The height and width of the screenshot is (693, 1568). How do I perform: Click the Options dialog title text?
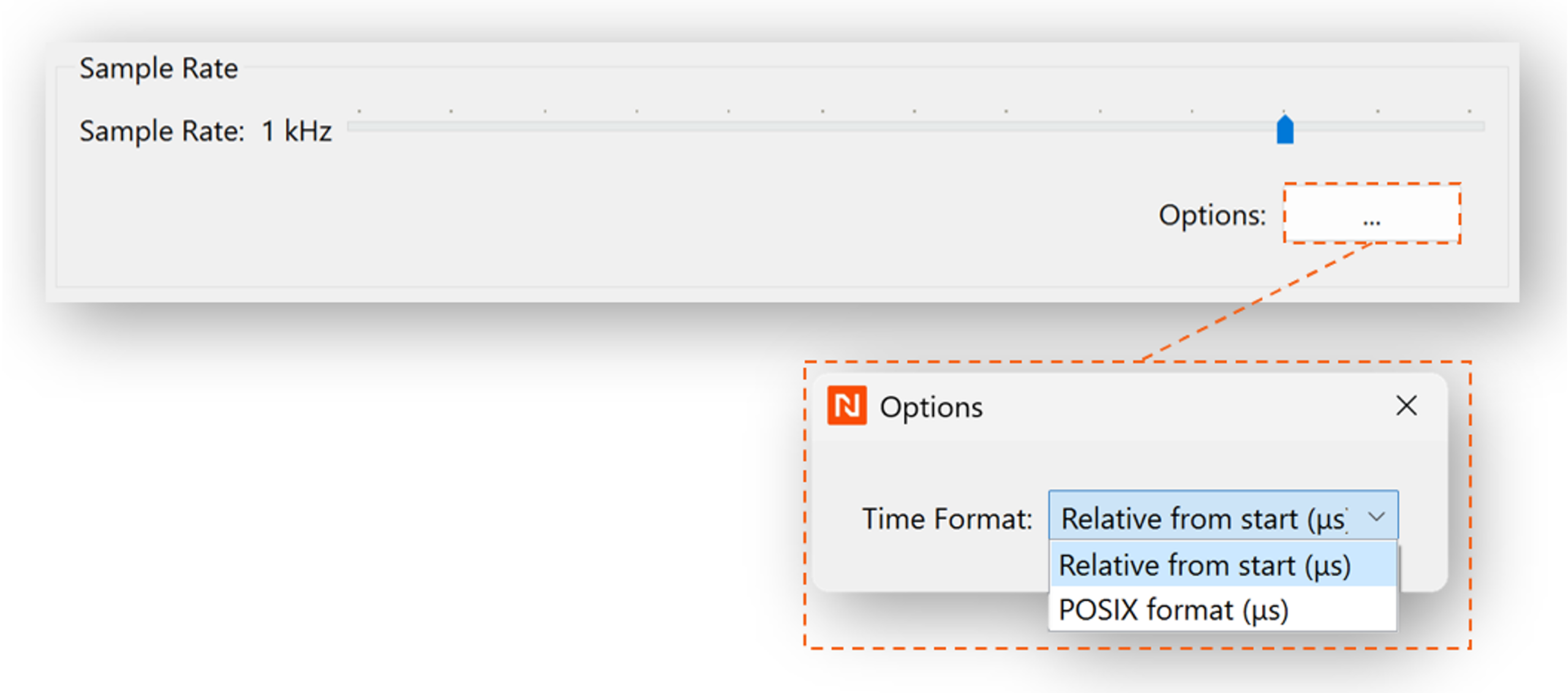coord(930,407)
